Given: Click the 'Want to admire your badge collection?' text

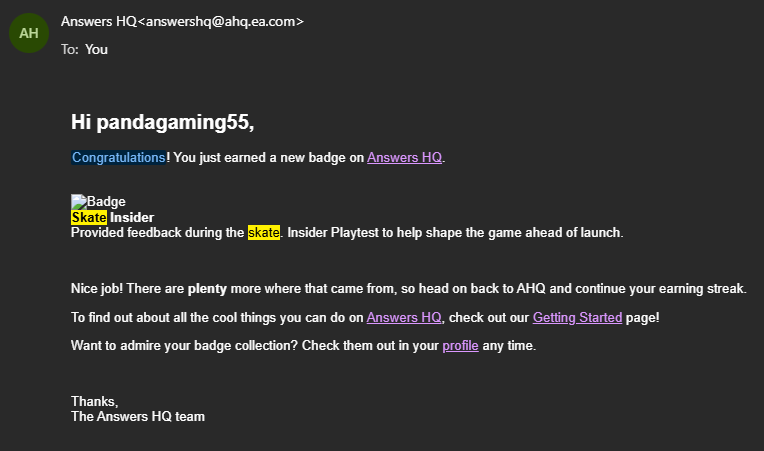Looking at the screenshot, I should [x=188, y=346].
